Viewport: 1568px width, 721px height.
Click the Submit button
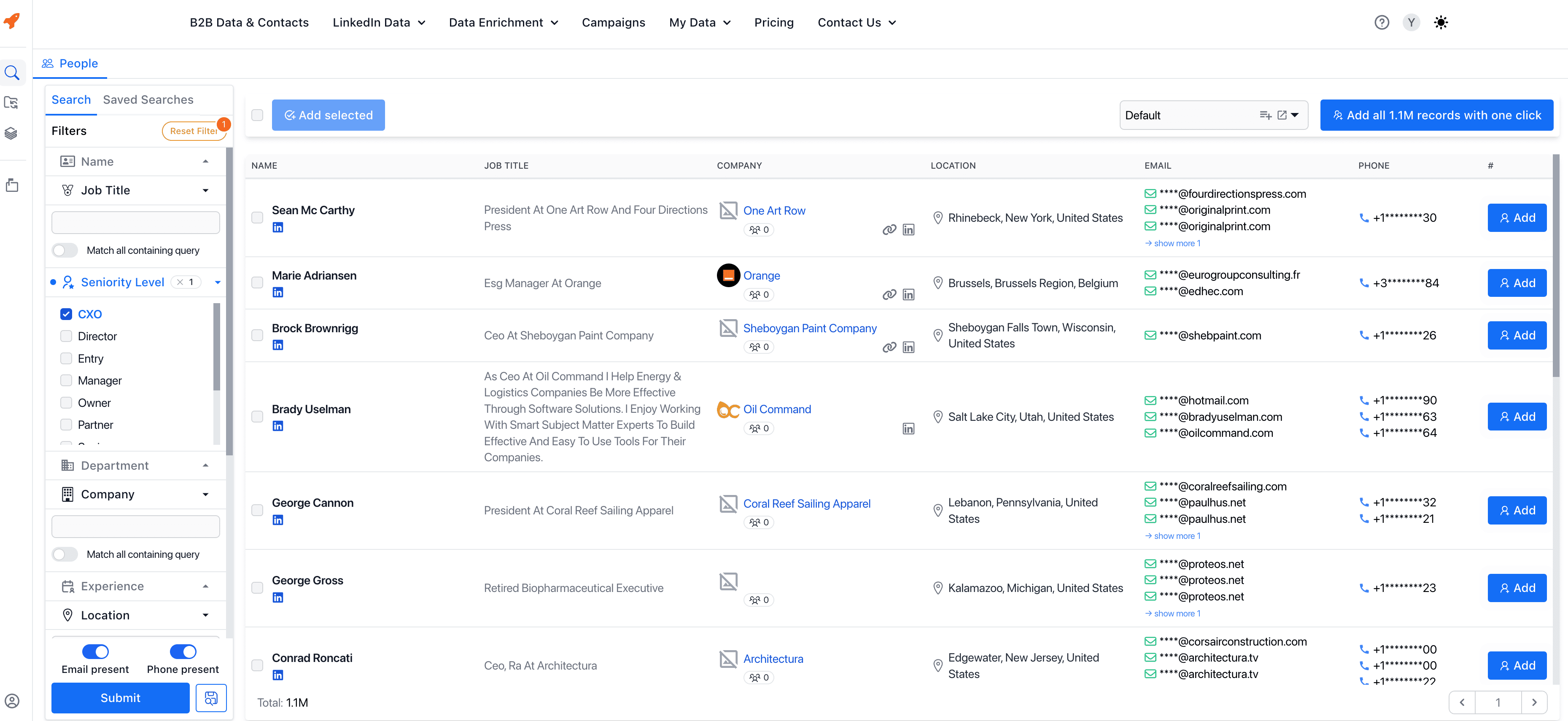(x=120, y=698)
